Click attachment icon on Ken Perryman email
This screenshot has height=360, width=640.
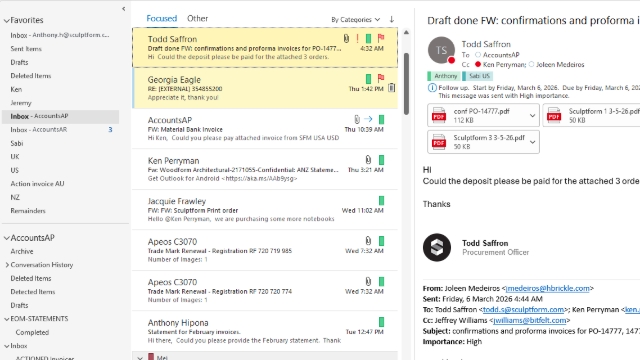368,160
